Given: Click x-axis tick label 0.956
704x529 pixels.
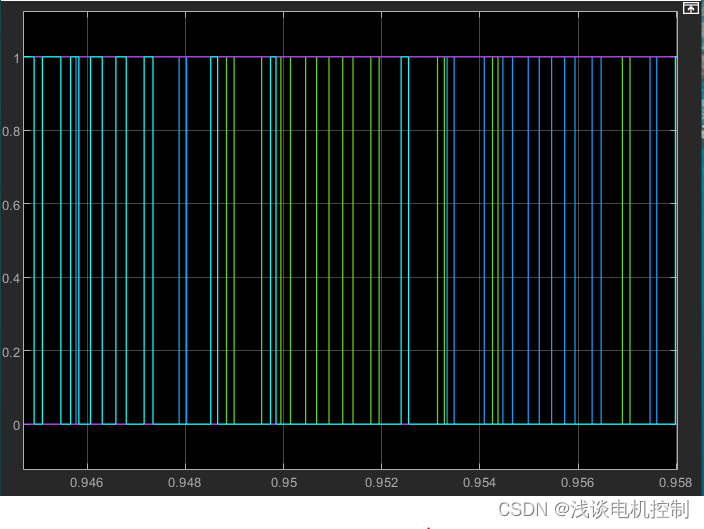Looking at the screenshot, I should [577, 483].
